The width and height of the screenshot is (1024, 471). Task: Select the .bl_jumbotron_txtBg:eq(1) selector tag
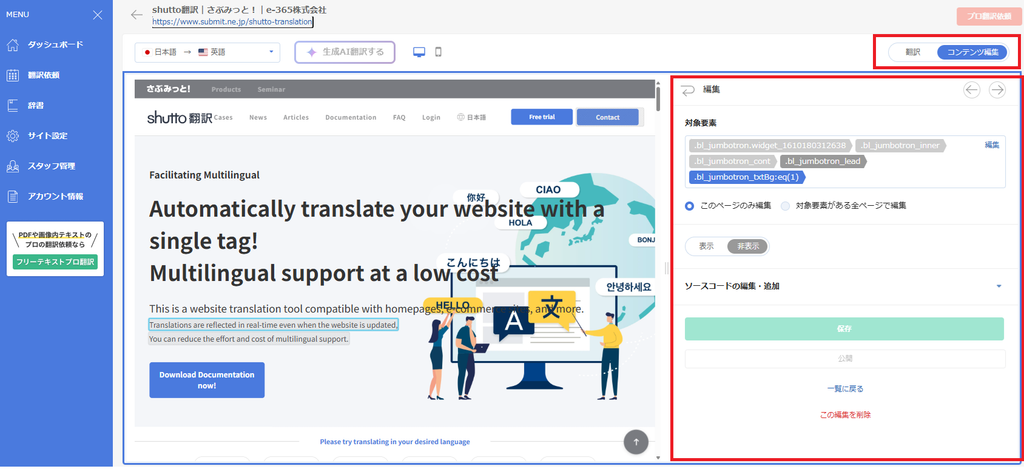click(x=747, y=177)
